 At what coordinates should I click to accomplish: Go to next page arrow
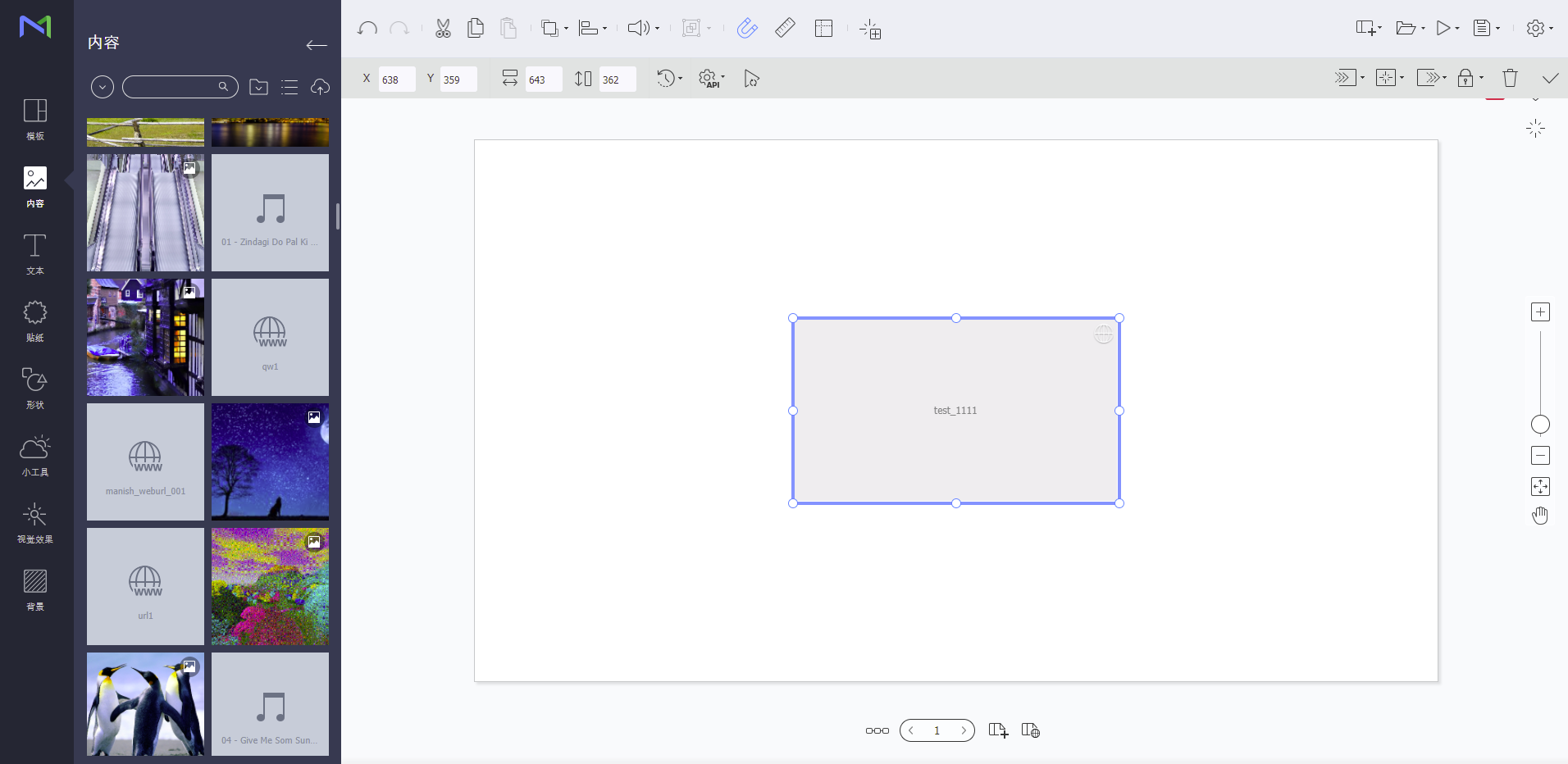pyautogui.click(x=963, y=730)
